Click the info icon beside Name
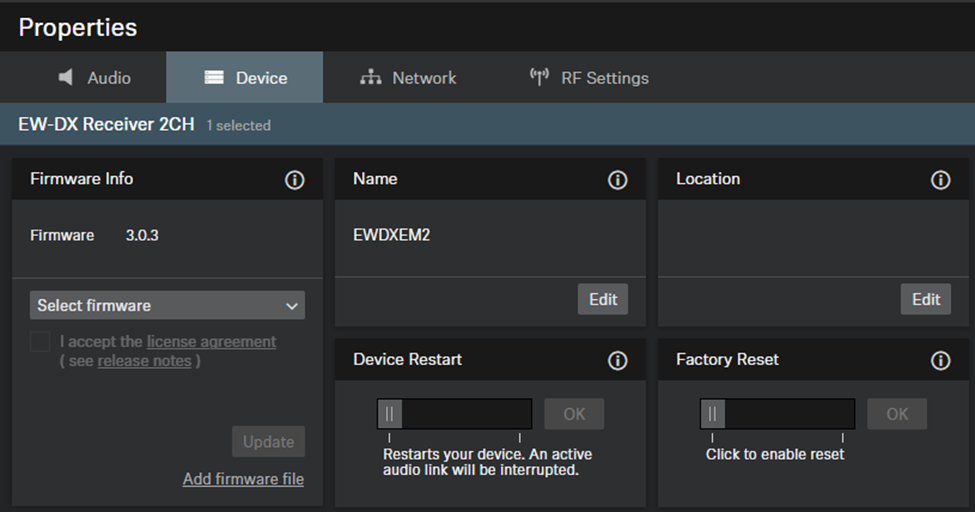The height and width of the screenshot is (512, 975). tap(617, 180)
